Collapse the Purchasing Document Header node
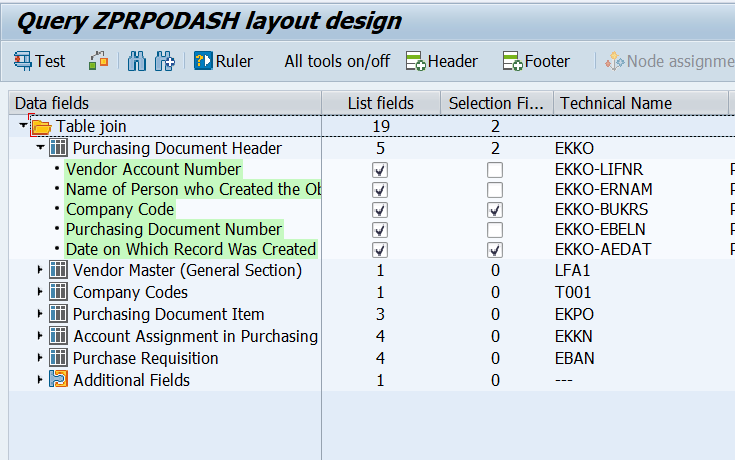 pos(41,148)
